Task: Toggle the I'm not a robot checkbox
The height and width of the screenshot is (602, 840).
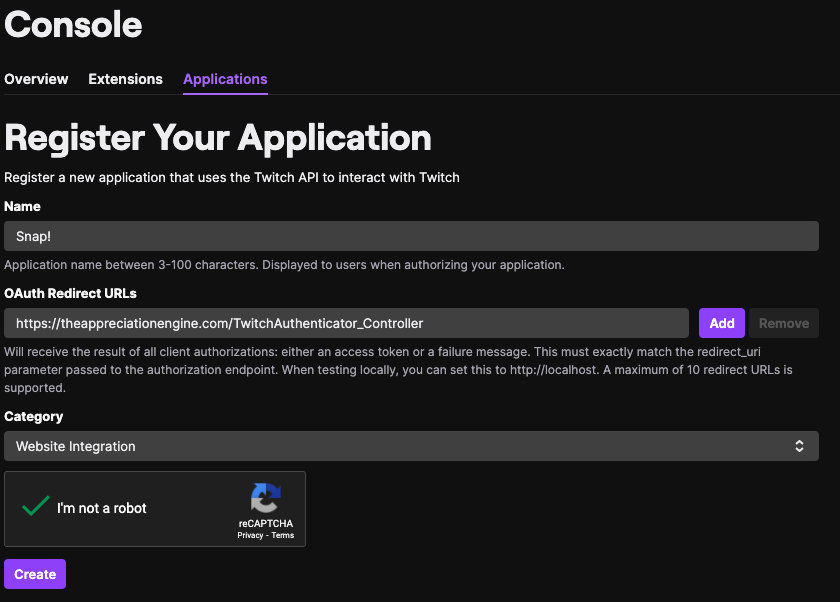Action: (35, 506)
